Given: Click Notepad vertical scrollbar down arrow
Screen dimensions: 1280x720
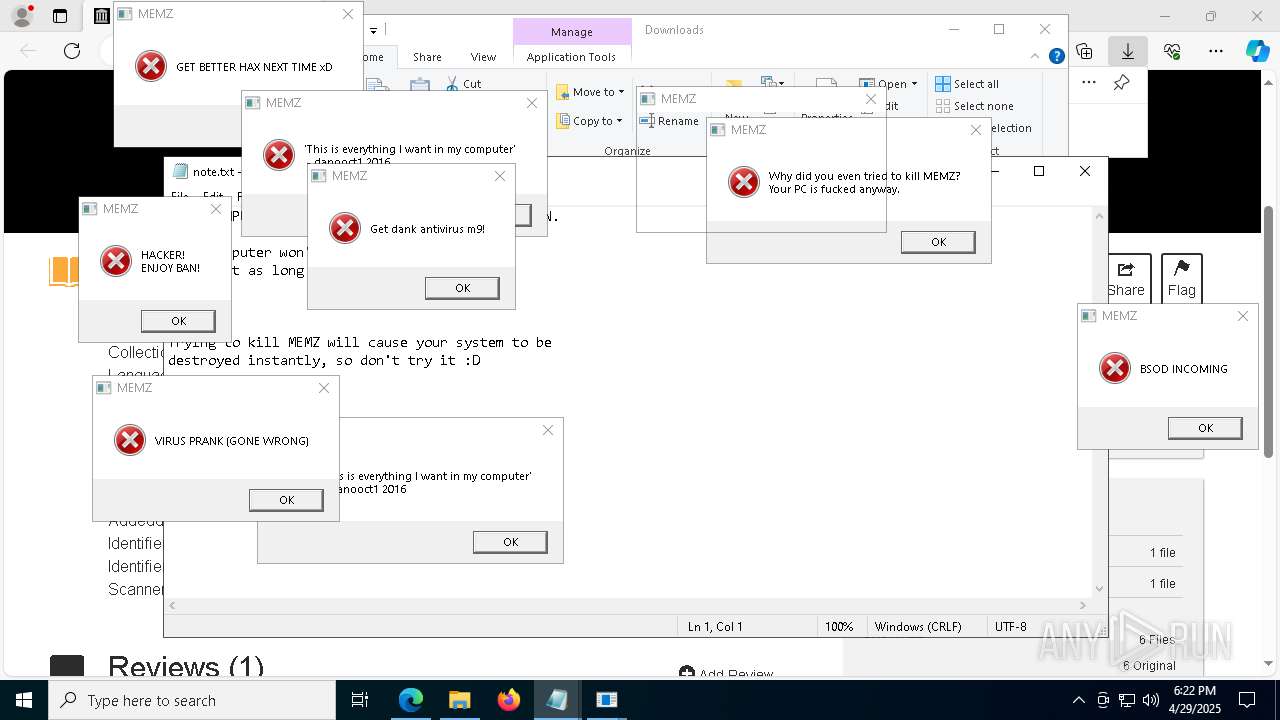Looking at the screenshot, I should (x=1100, y=589).
